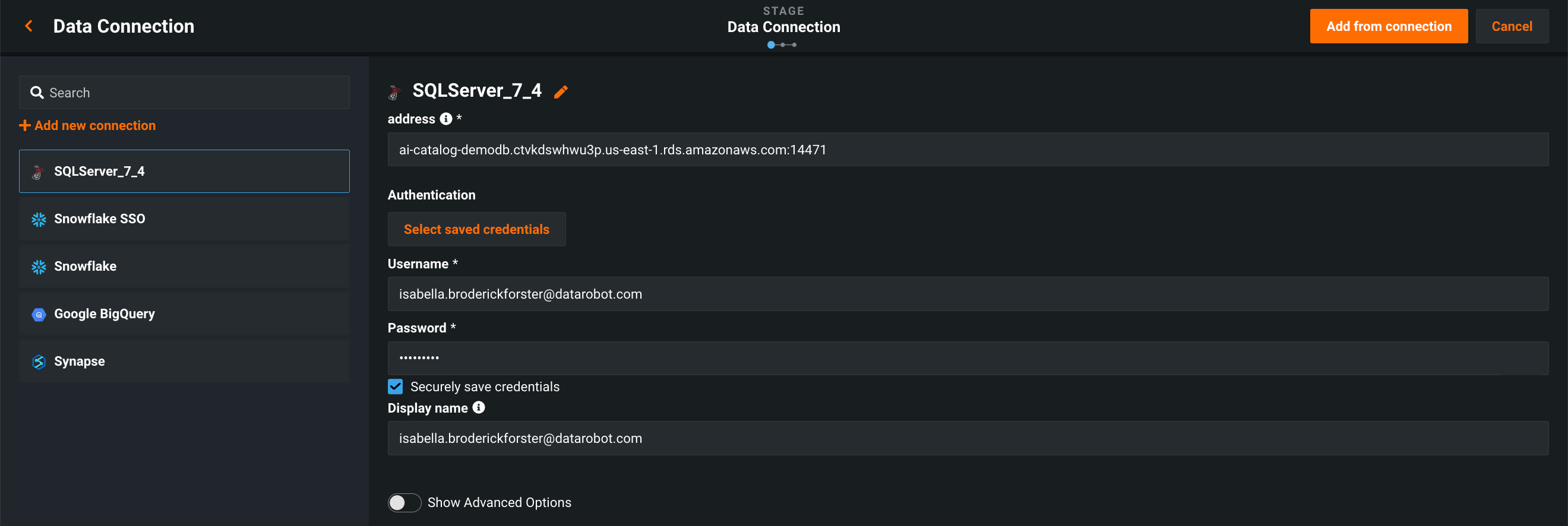Click the back arrow icon

[x=29, y=26]
